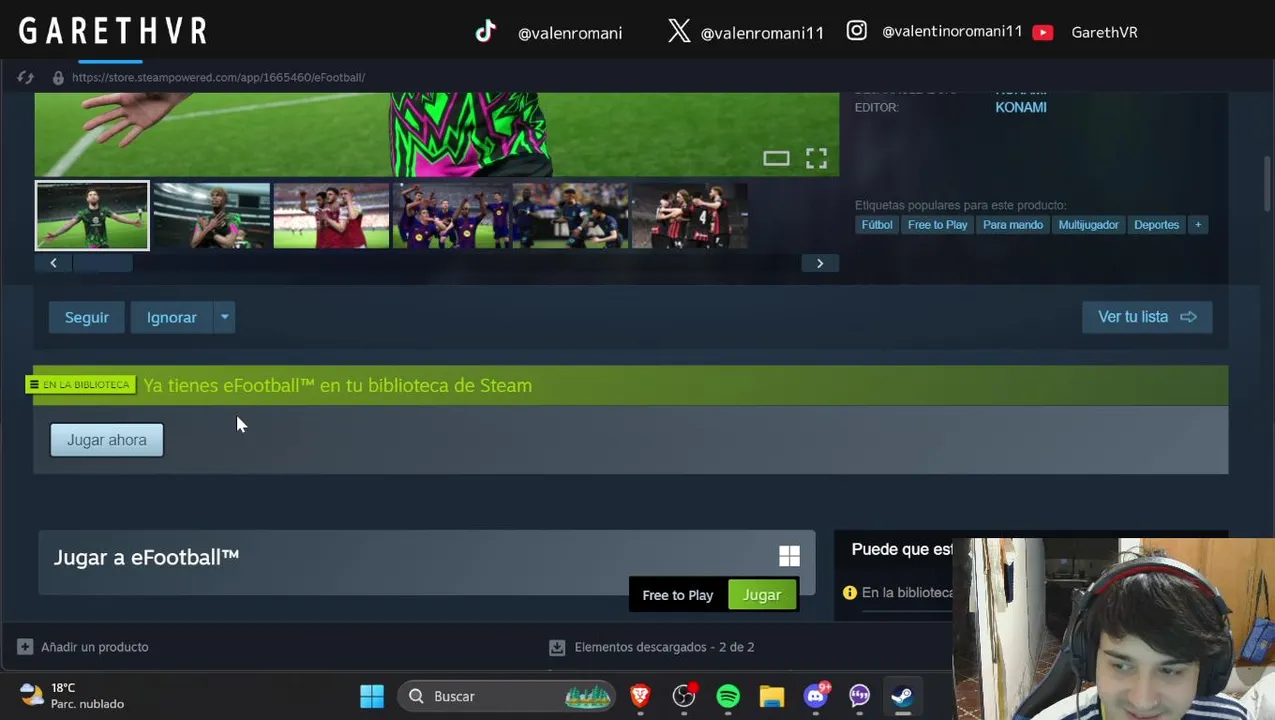Click the Steam store URL address

tap(218, 77)
